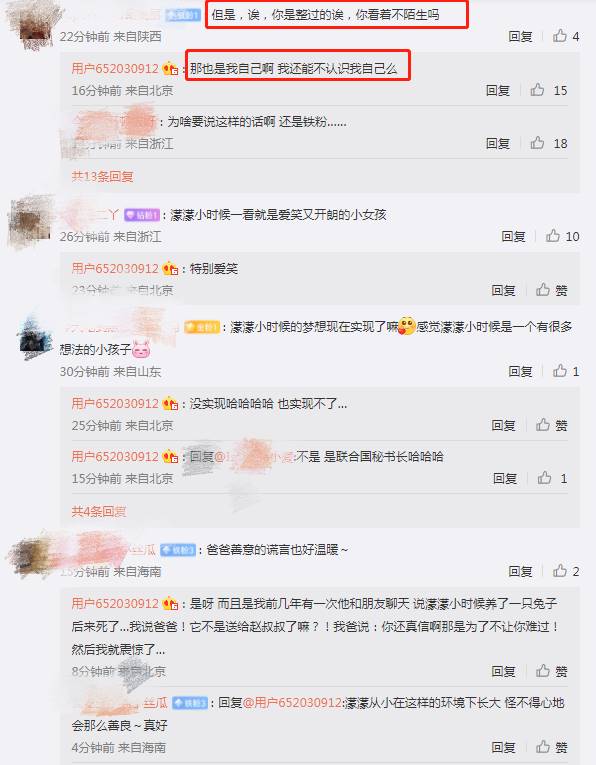
Task: Like the reply about 联合国秘书长
Action: click(x=552, y=478)
